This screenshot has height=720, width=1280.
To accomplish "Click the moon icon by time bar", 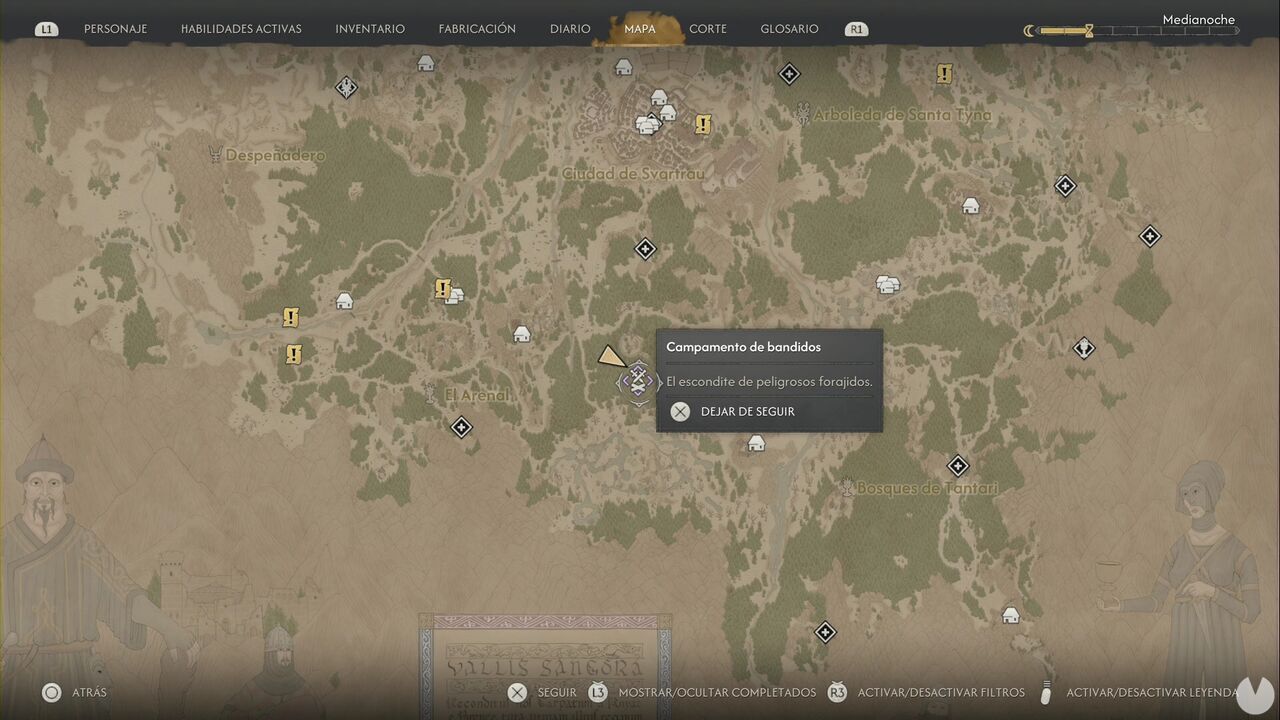I will tap(1029, 31).
